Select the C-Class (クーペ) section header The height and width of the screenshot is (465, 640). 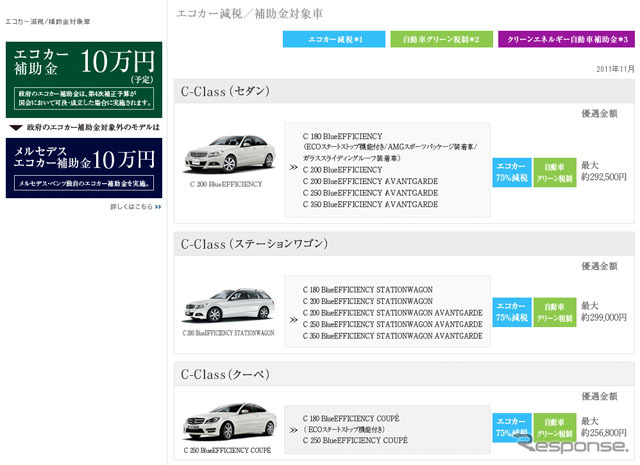click(404, 374)
